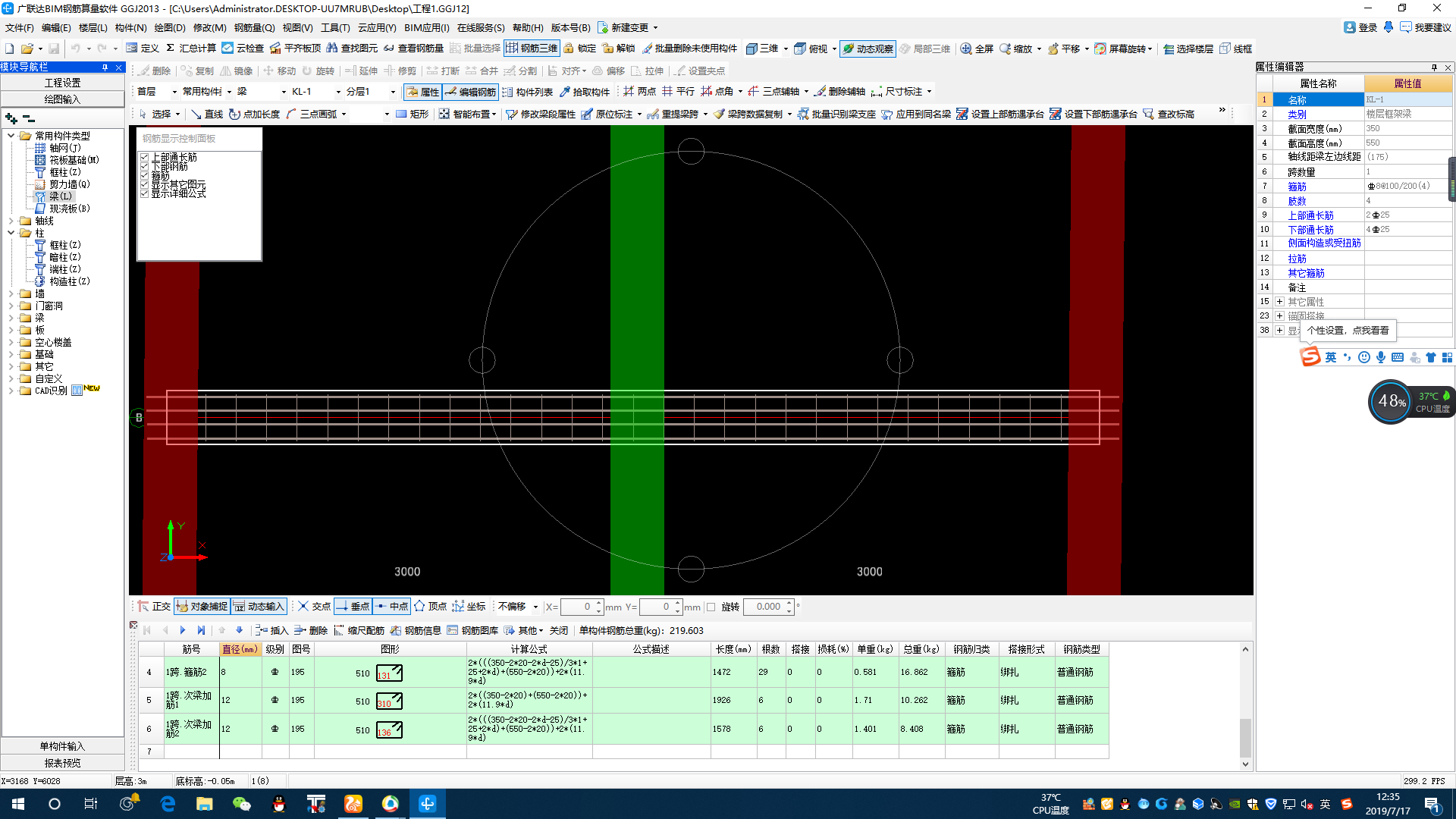Image resolution: width=1456 pixels, height=819 pixels.
Task: Open the 文件(F) menu
Action: coord(20,27)
